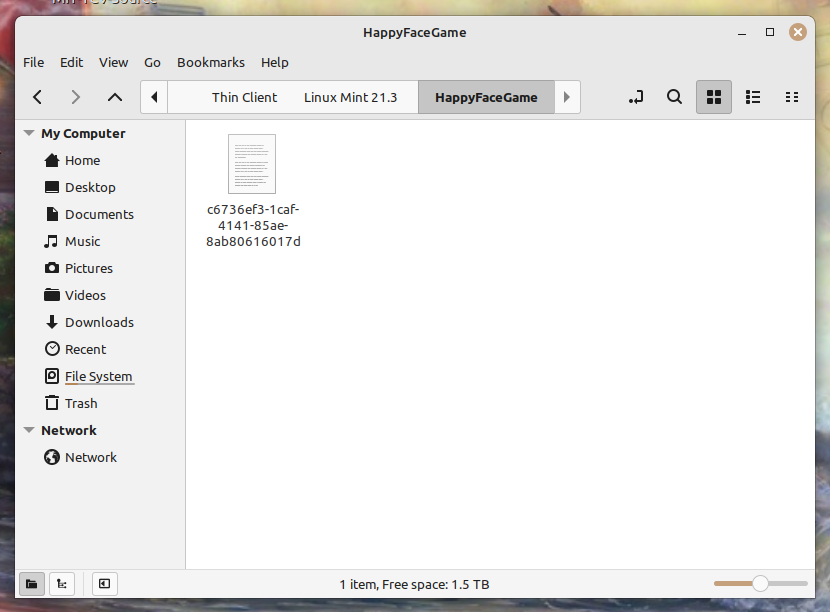Open the Bookmarks menu
The height and width of the screenshot is (612, 830).
pos(211,62)
